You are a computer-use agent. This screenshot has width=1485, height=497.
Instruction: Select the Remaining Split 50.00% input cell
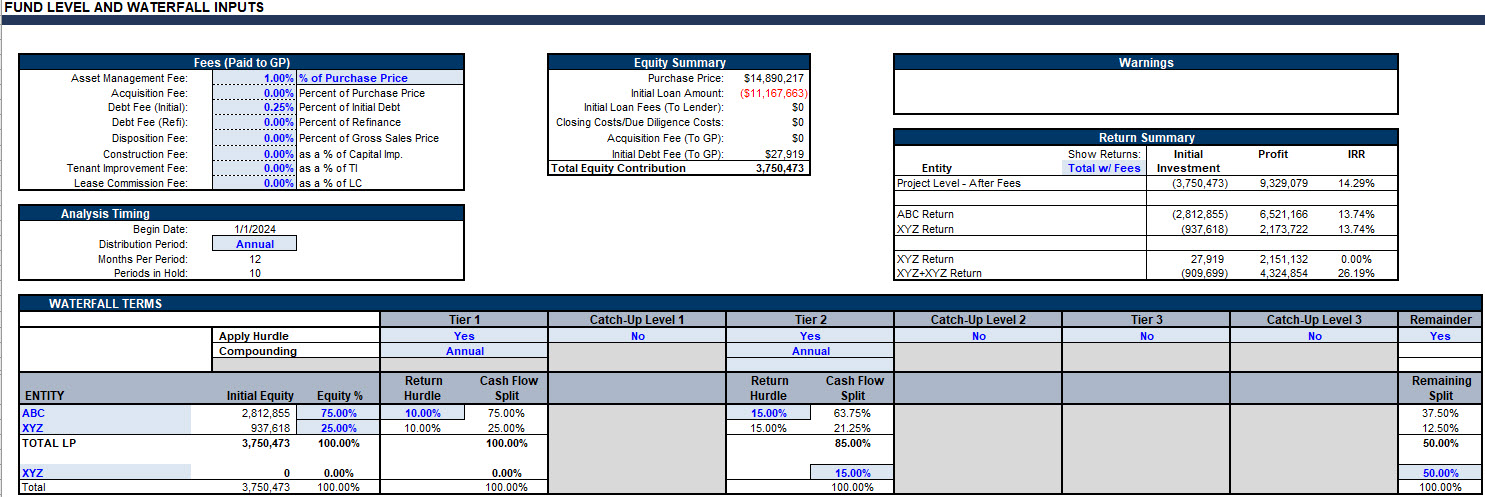pos(1440,473)
